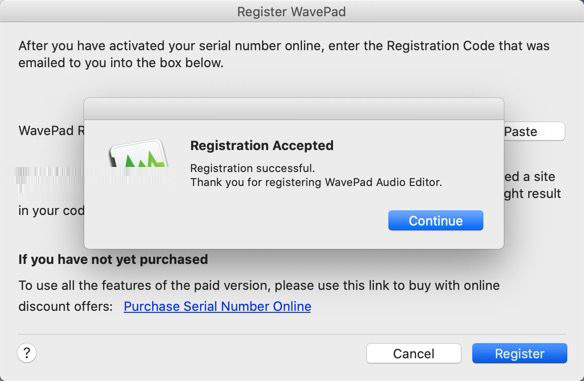Click the 'If you have not yet purchased' heading
Screen dimensions: 584x381
click(x=113, y=259)
